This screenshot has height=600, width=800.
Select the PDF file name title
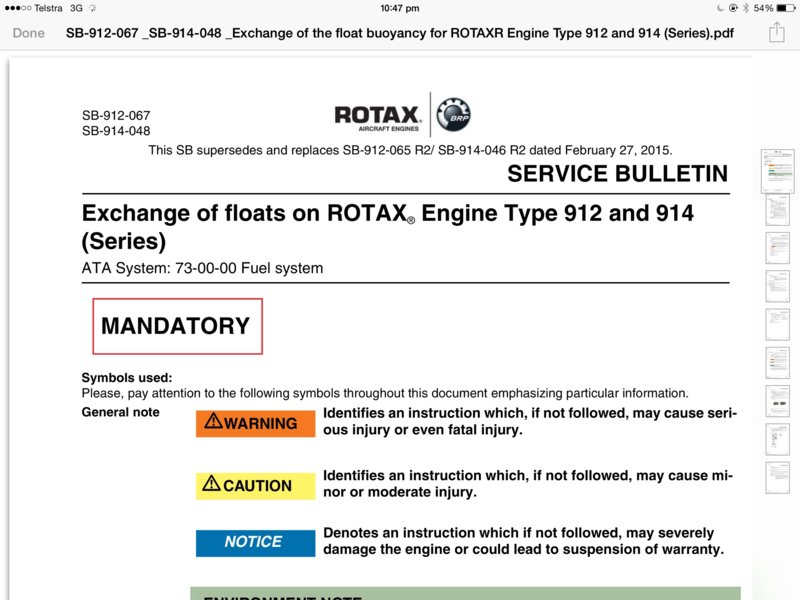pos(399,33)
